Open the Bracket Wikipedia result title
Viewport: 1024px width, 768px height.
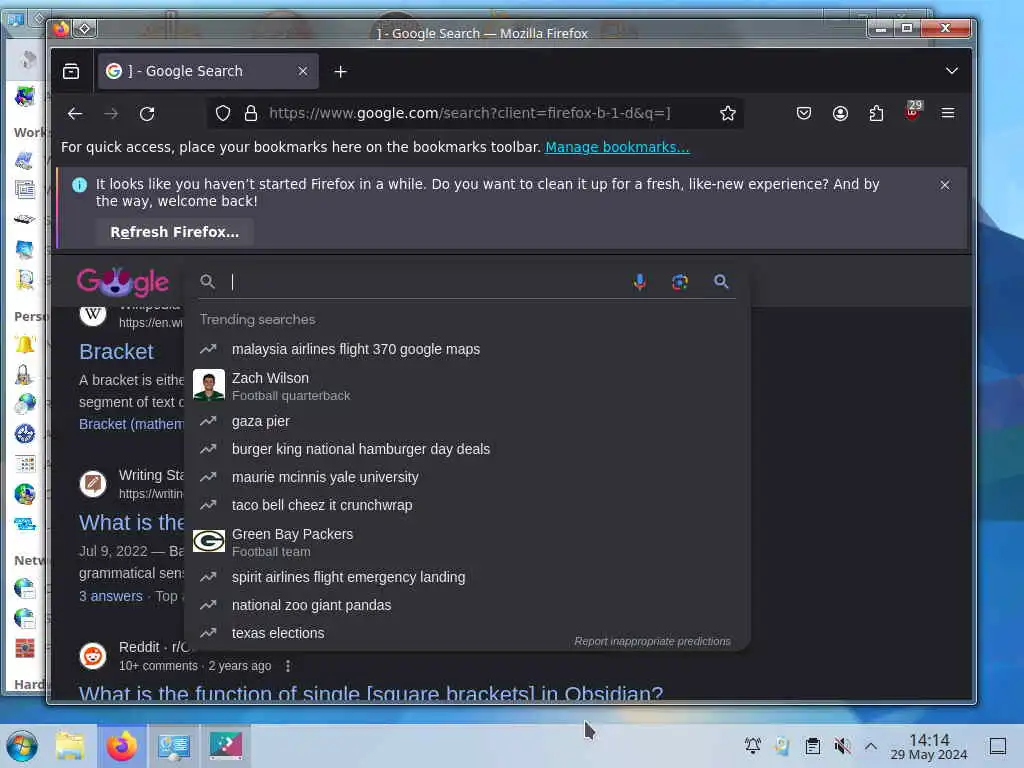point(116,352)
